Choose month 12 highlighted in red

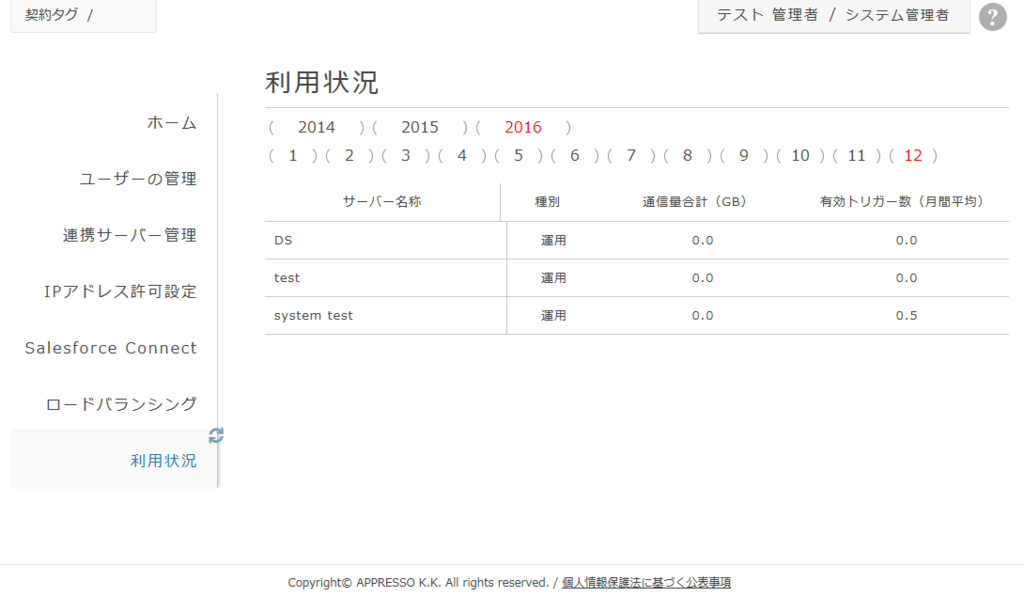click(x=912, y=155)
